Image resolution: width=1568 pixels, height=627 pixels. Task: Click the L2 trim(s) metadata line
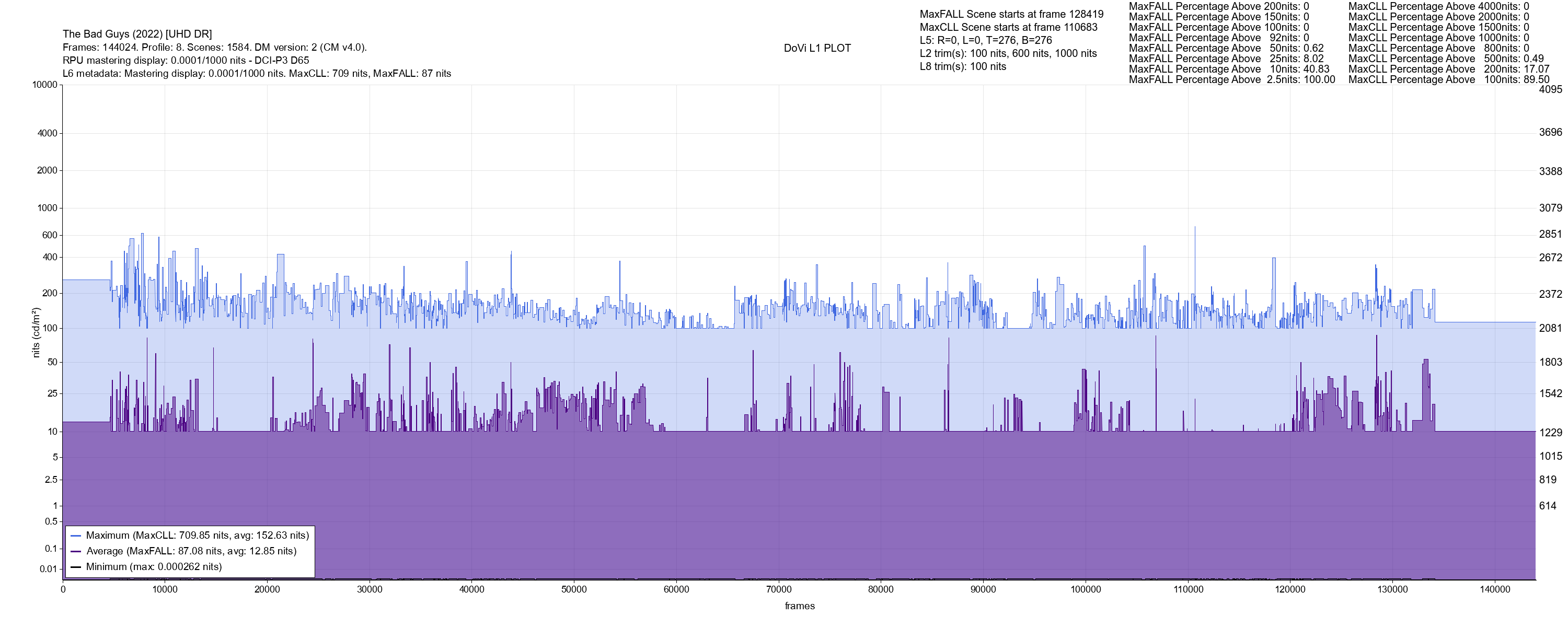click(1008, 54)
